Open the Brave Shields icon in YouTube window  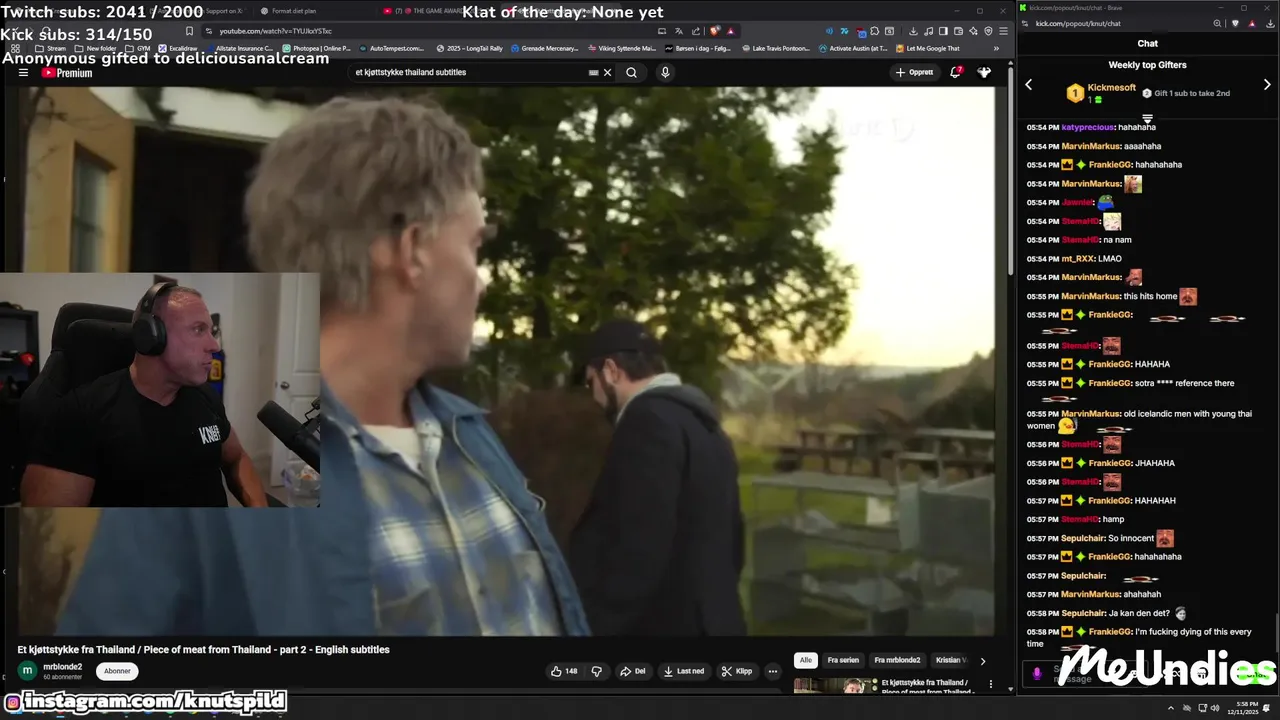(714, 31)
